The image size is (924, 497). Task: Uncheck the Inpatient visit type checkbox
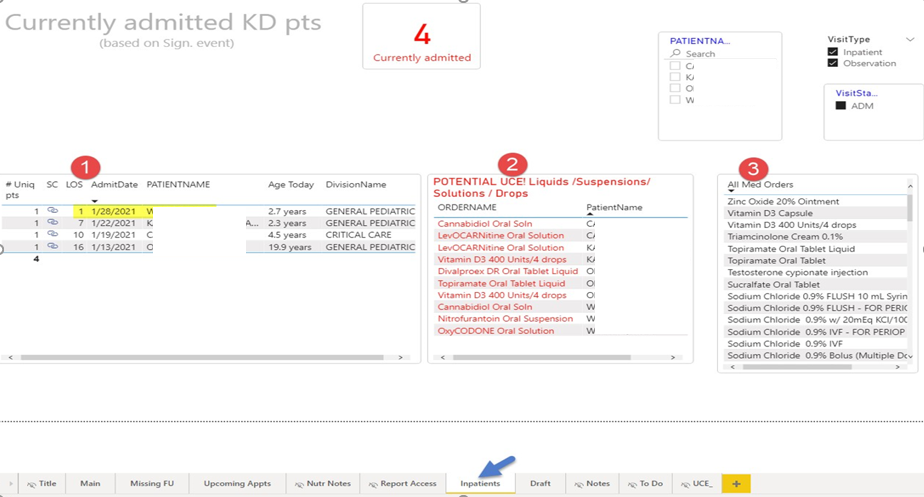coord(833,52)
